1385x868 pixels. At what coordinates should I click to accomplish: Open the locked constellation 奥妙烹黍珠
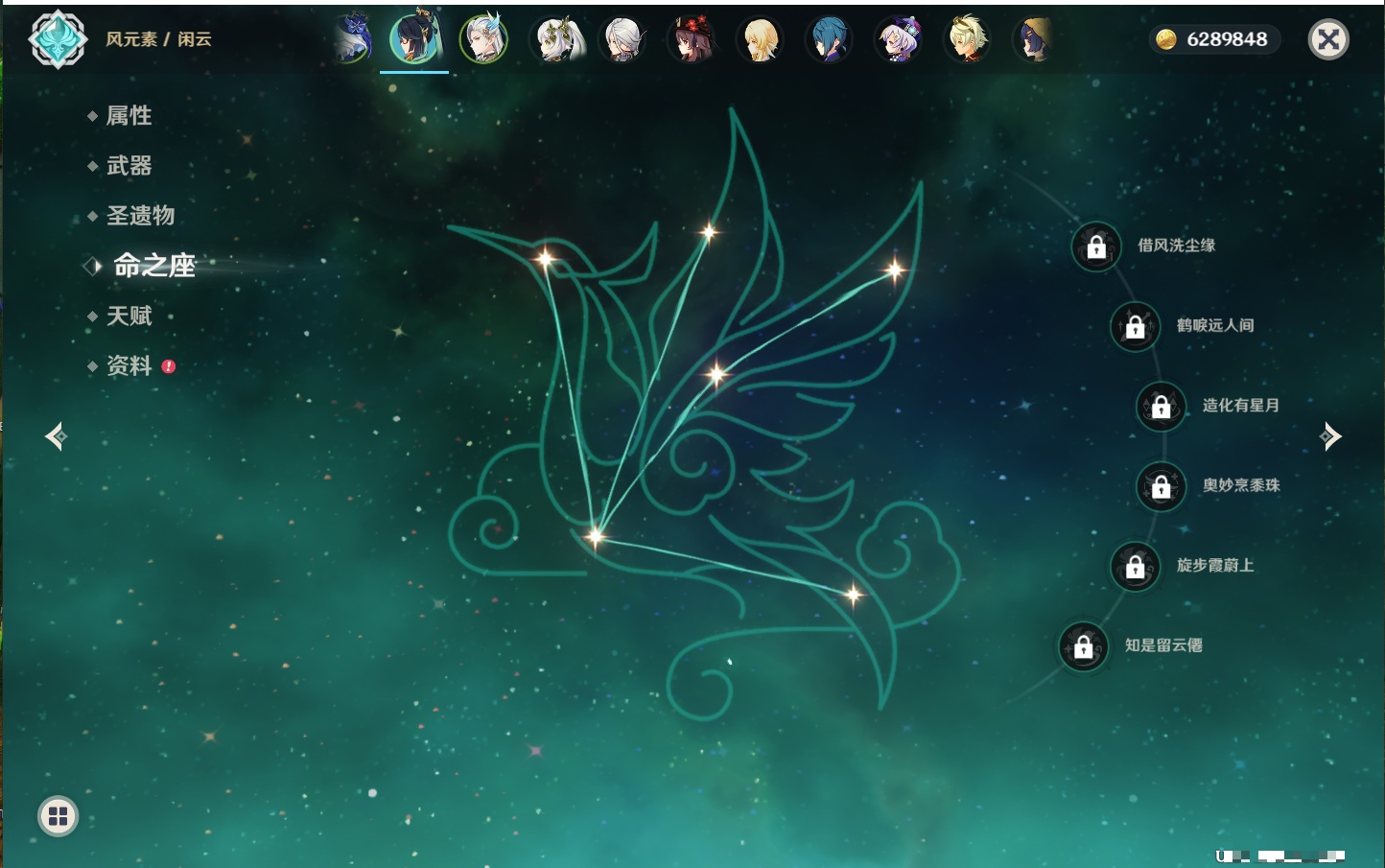(1161, 486)
